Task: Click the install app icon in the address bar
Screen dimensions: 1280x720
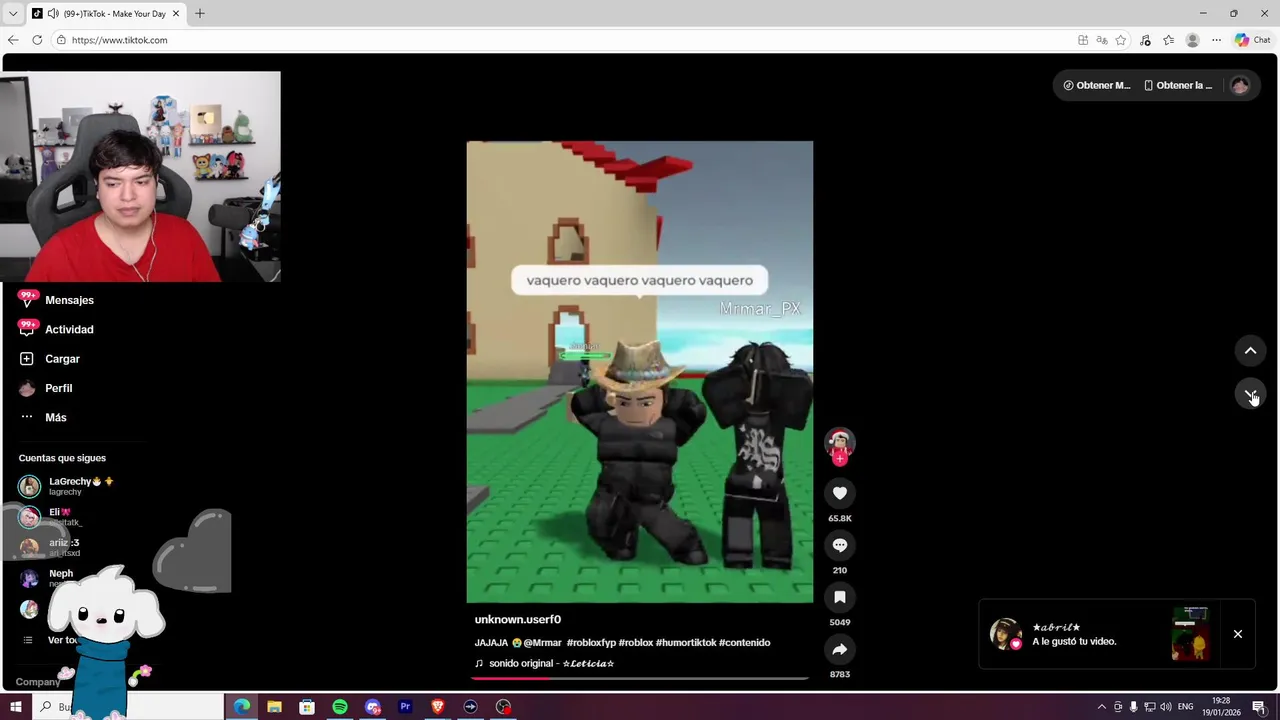Action: point(1083,40)
